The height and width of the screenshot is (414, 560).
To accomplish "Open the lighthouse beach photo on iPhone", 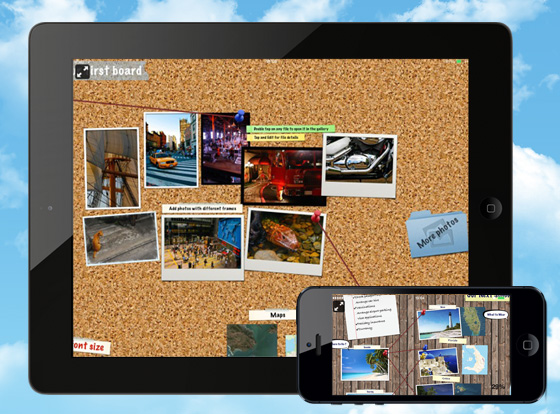I will click(440, 324).
